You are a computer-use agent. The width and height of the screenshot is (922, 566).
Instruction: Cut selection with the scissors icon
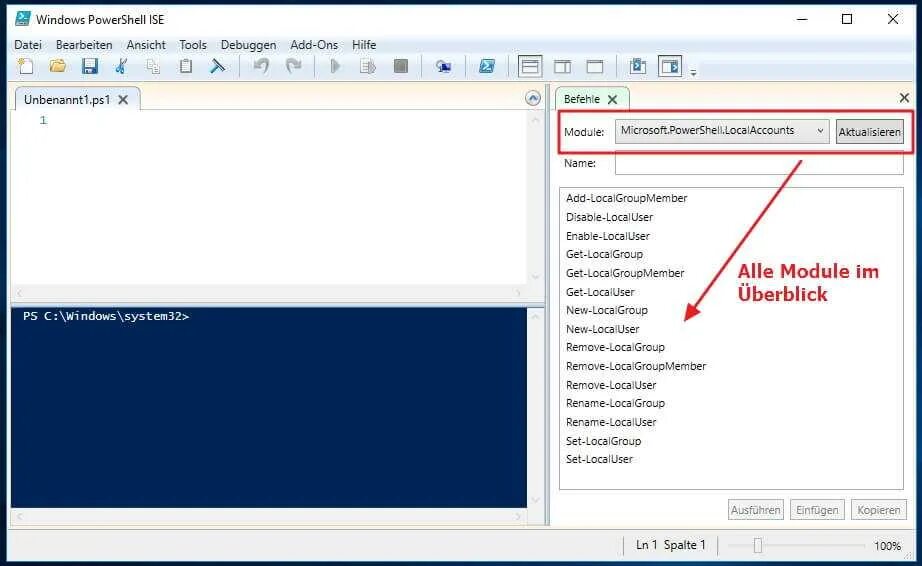pos(121,66)
